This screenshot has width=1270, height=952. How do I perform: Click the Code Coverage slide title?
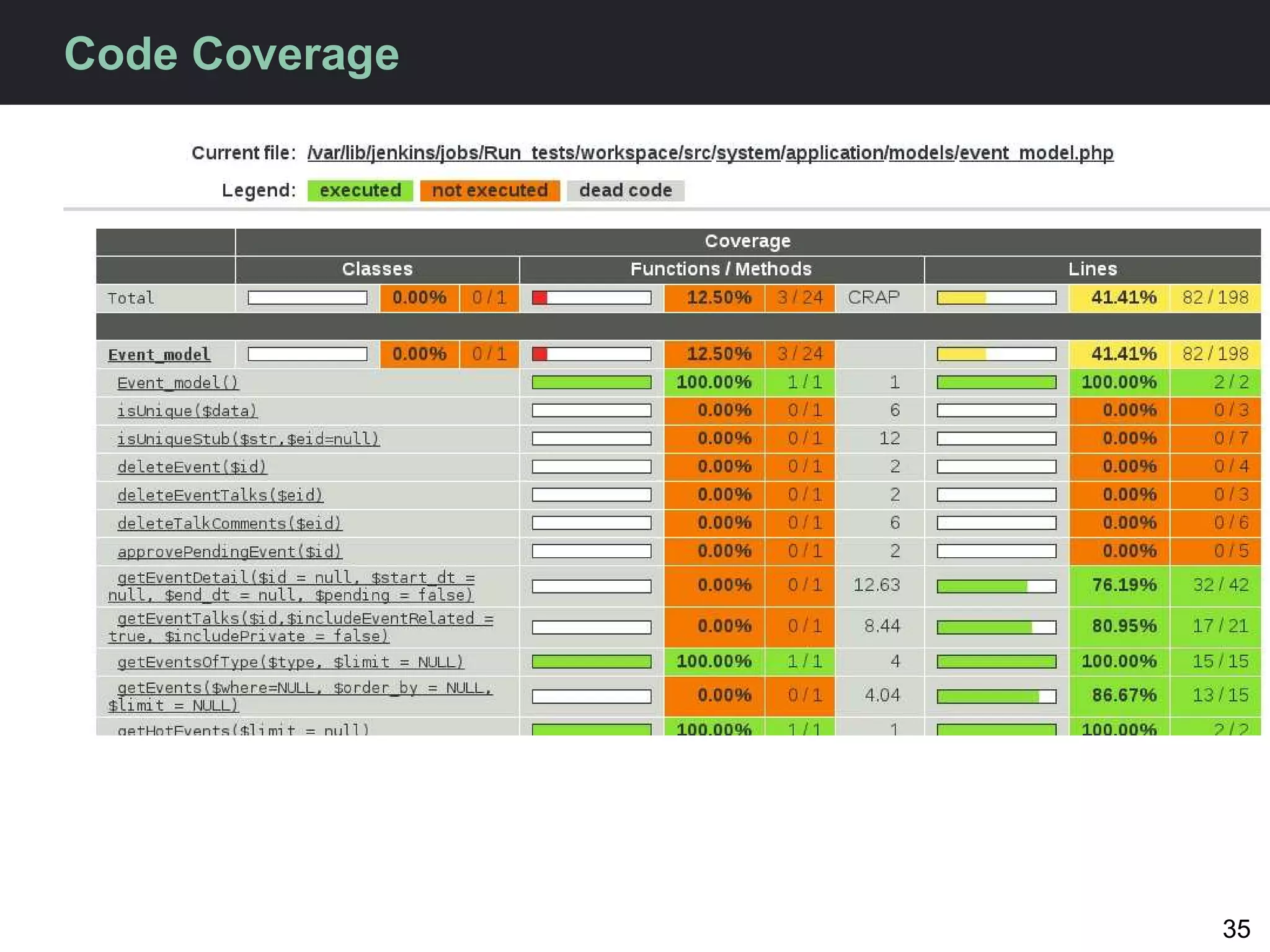232,54
